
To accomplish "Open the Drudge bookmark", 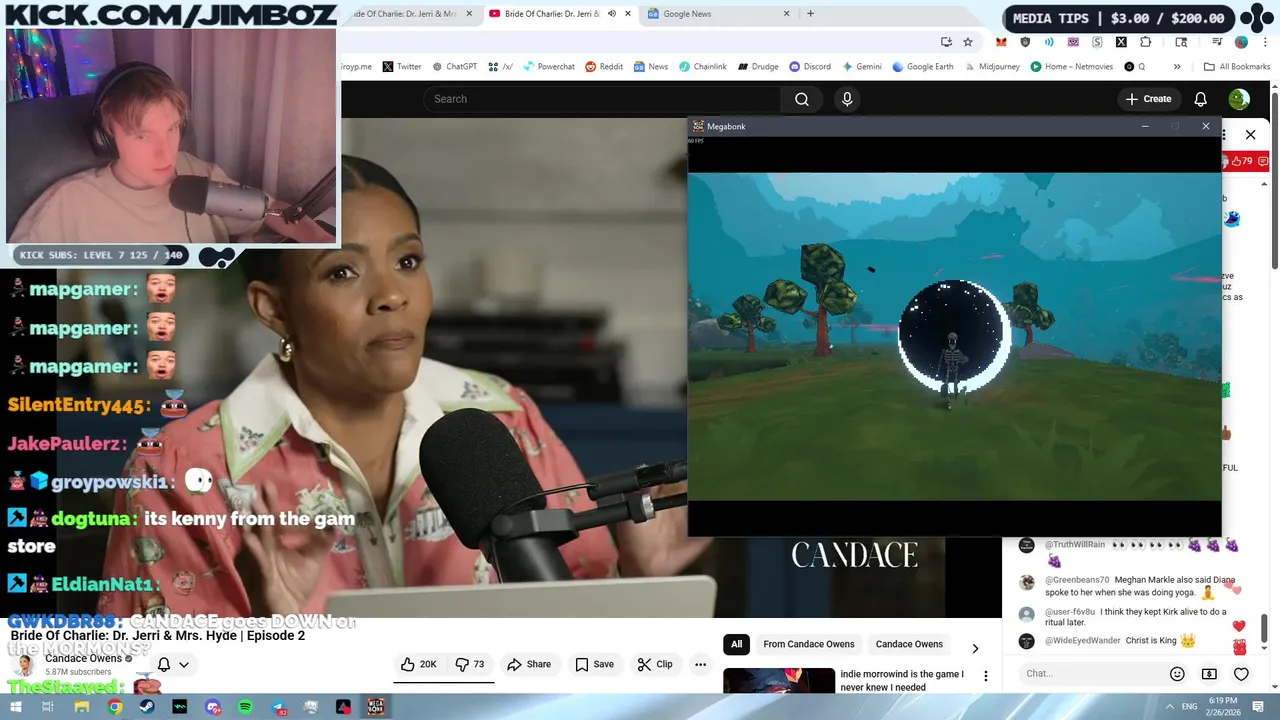I will (x=758, y=67).
